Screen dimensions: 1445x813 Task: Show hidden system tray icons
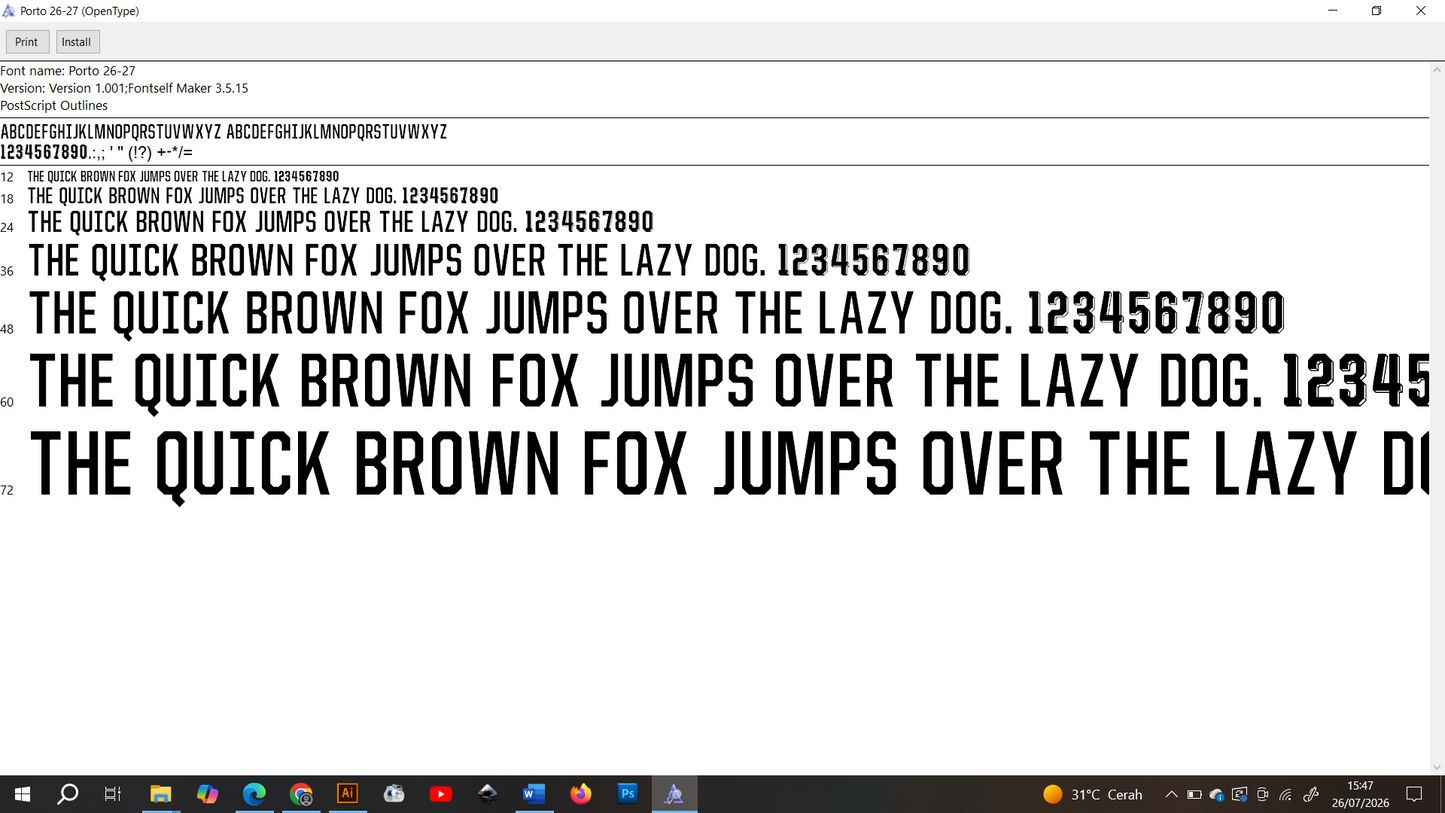click(x=1171, y=794)
